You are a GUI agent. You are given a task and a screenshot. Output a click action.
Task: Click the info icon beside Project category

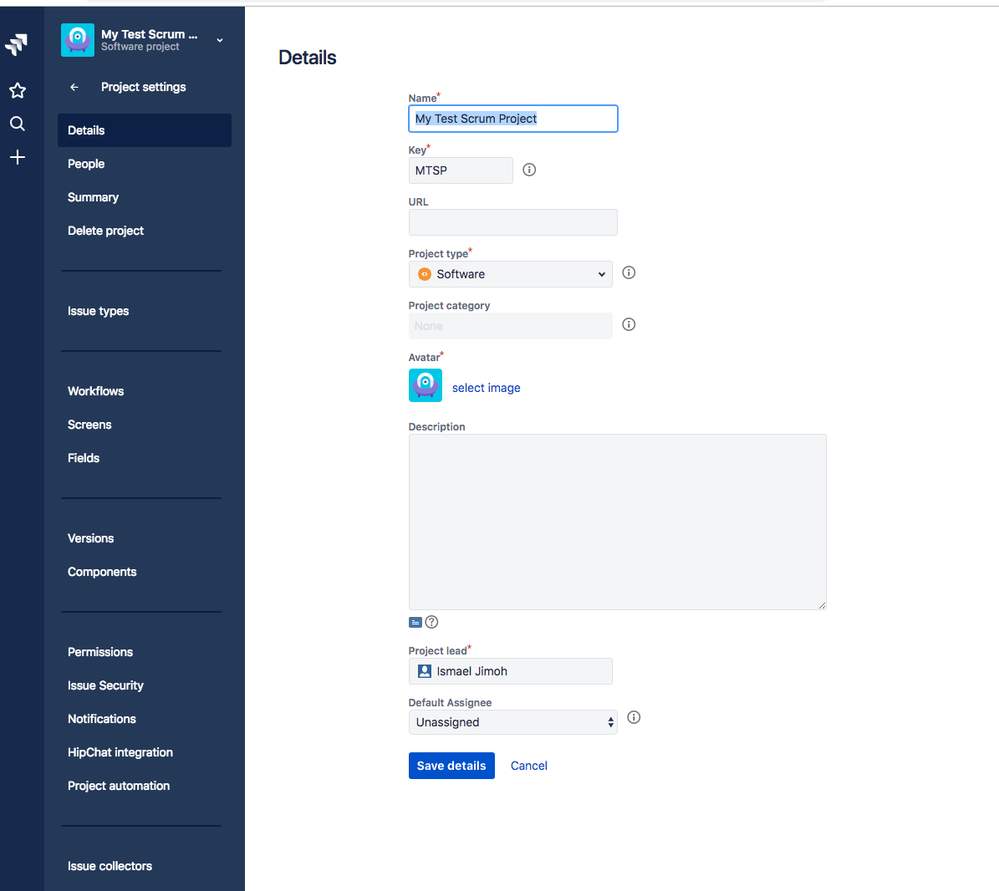[x=628, y=324]
